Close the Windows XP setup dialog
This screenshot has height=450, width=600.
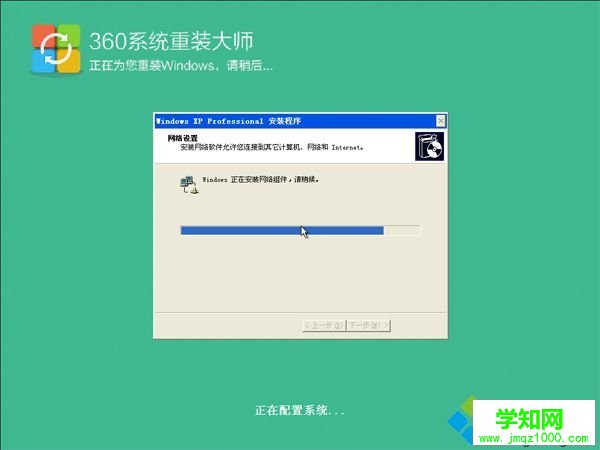[x=441, y=121]
